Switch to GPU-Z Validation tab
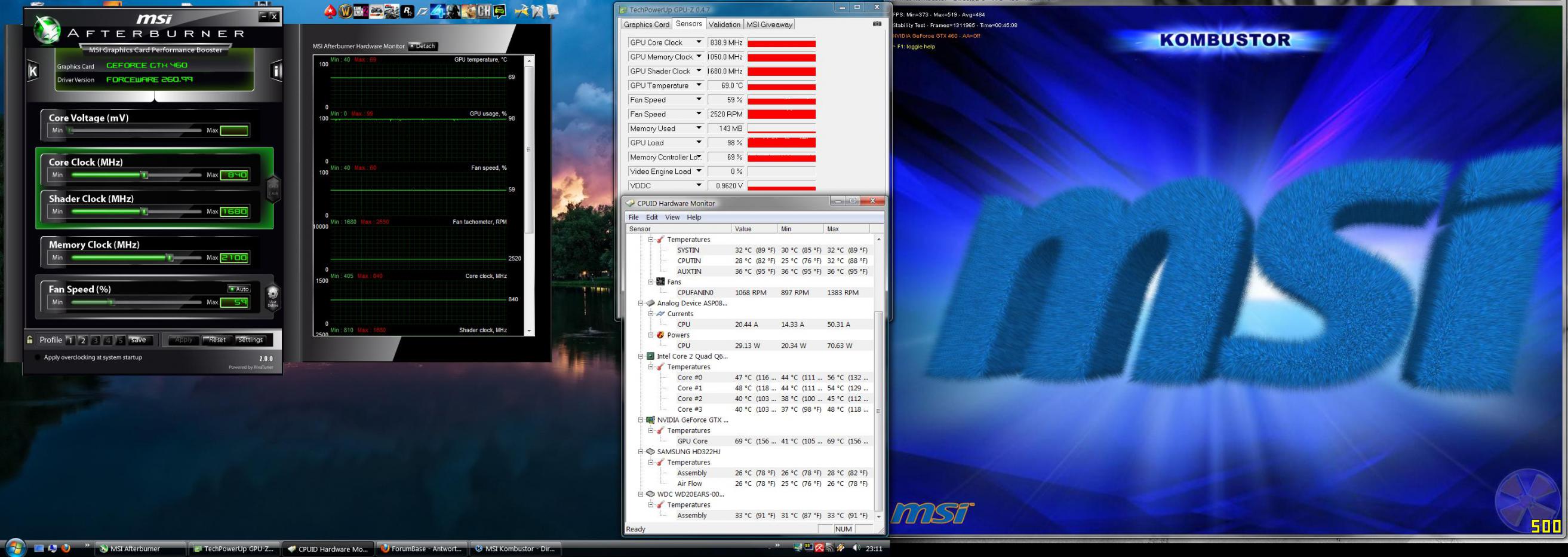This screenshot has height=557, width=1568. (x=724, y=25)
